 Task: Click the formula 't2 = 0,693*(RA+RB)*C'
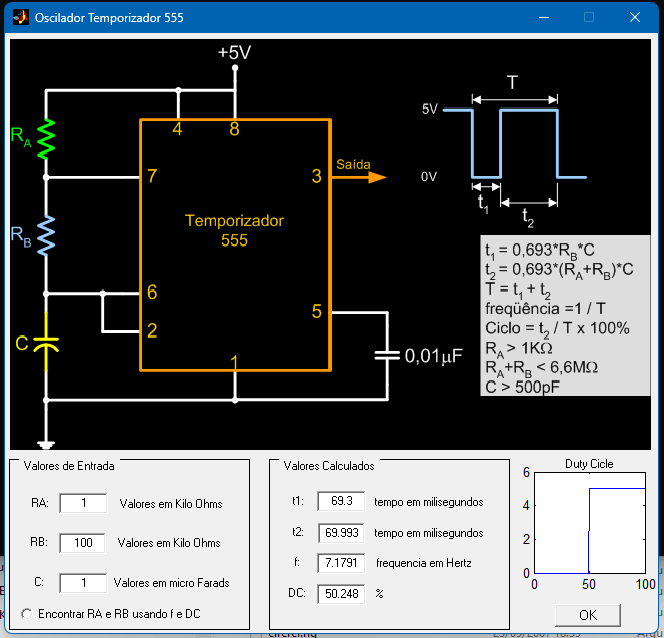(x=559, y=270)
